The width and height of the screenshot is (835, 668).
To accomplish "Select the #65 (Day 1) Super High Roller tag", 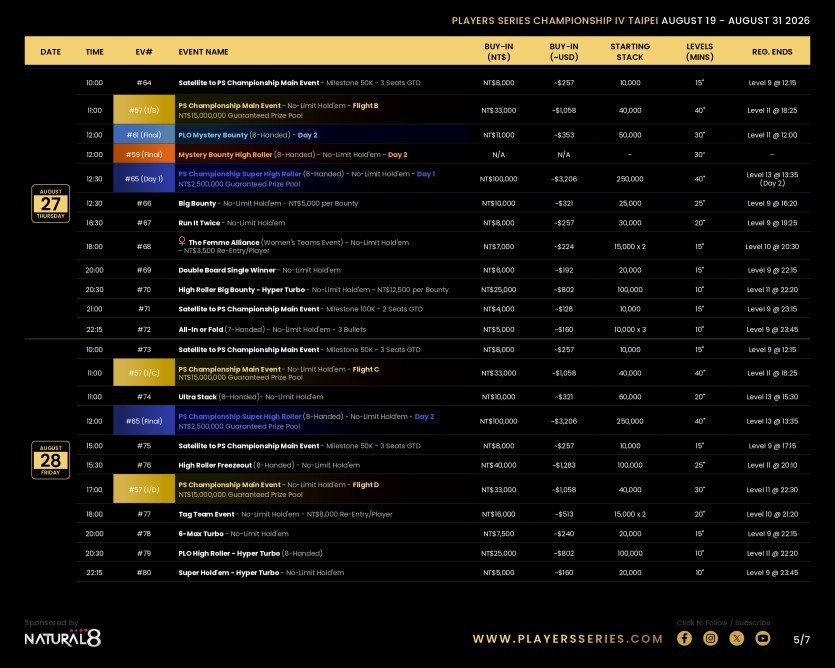I will (x=144, y=178).
